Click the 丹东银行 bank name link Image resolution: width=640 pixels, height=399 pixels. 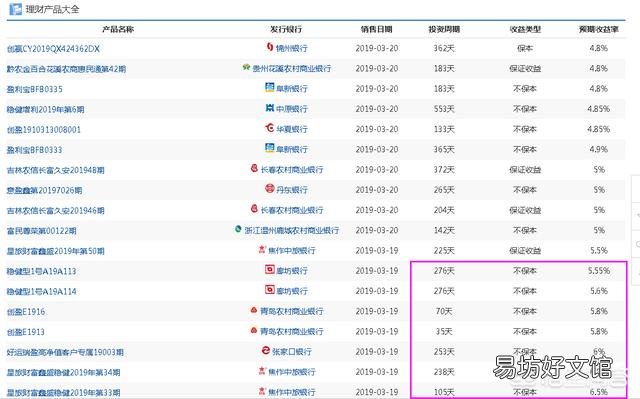pyautogui.click(x=291, y=190)
